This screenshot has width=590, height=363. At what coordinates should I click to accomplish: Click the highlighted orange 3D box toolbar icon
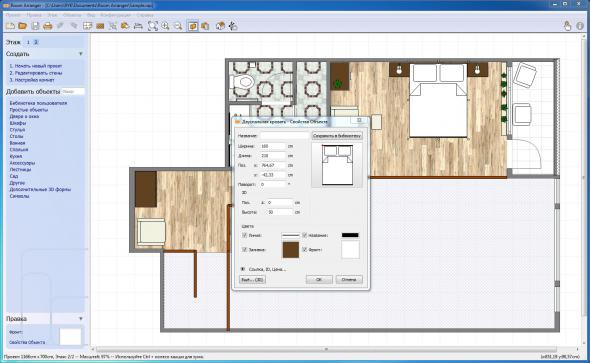[193, 26]
